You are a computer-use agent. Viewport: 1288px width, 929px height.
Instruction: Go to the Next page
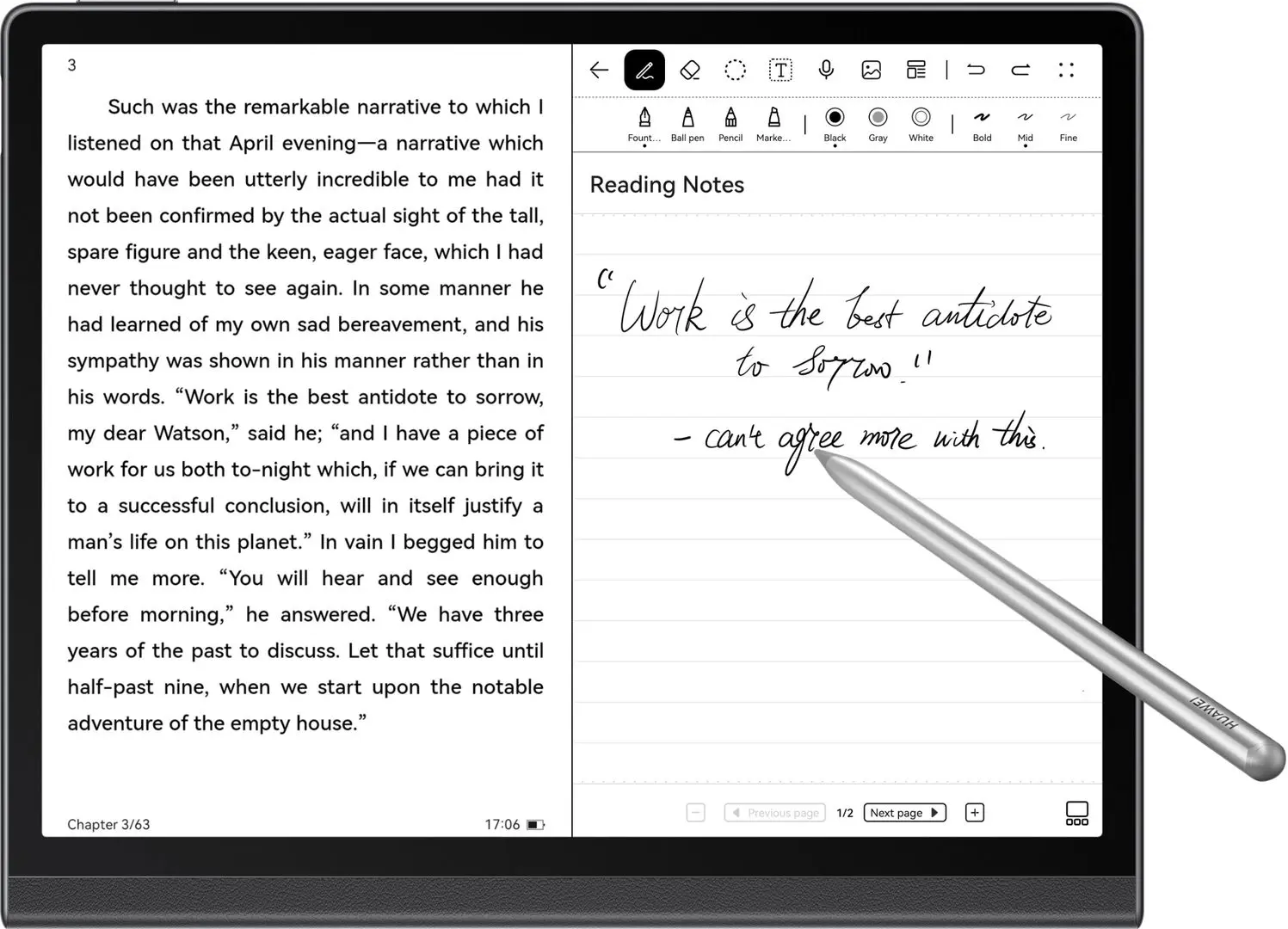coord(903,812)
